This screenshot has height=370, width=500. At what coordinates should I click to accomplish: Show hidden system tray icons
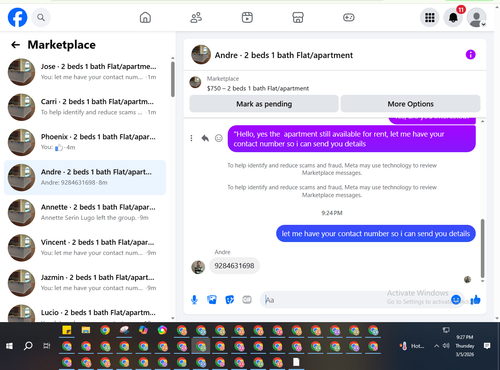pyautogui.click(x=436, y=346)
